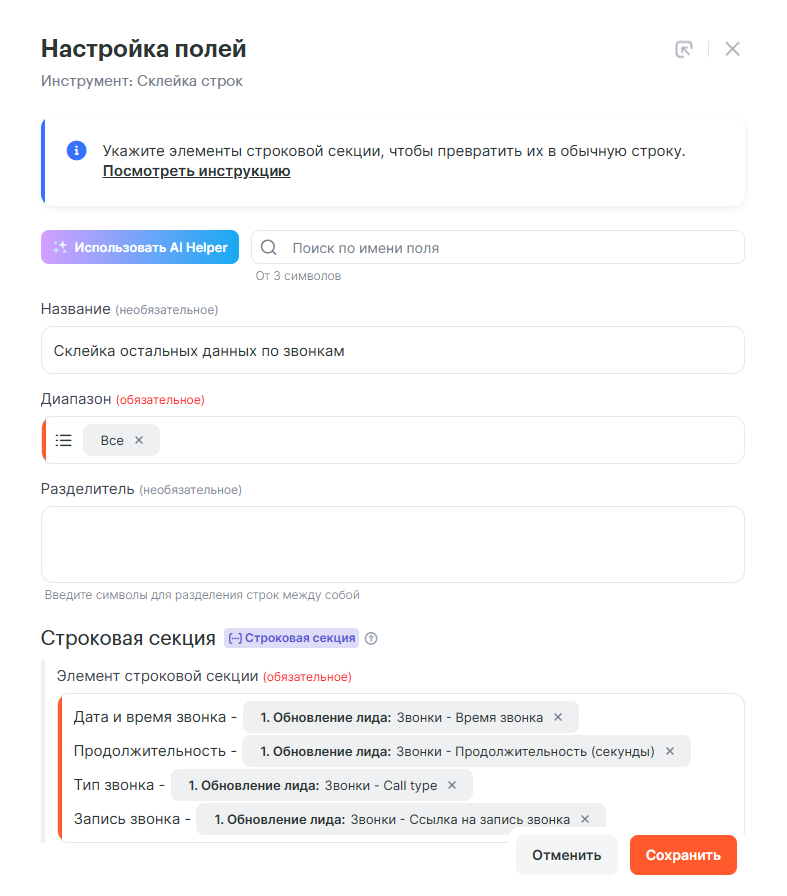Save settings with Сохранить button
Screen dimensions: 787x896
(683, 855)
